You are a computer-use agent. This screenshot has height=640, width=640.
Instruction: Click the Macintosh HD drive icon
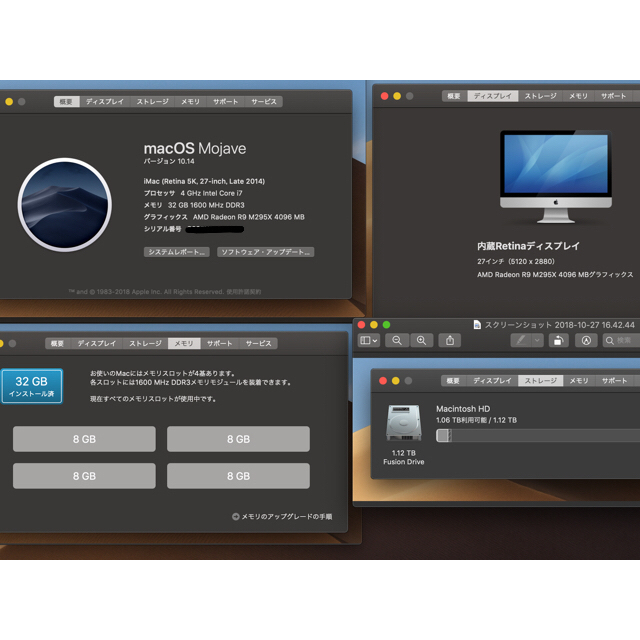point(404,423)
